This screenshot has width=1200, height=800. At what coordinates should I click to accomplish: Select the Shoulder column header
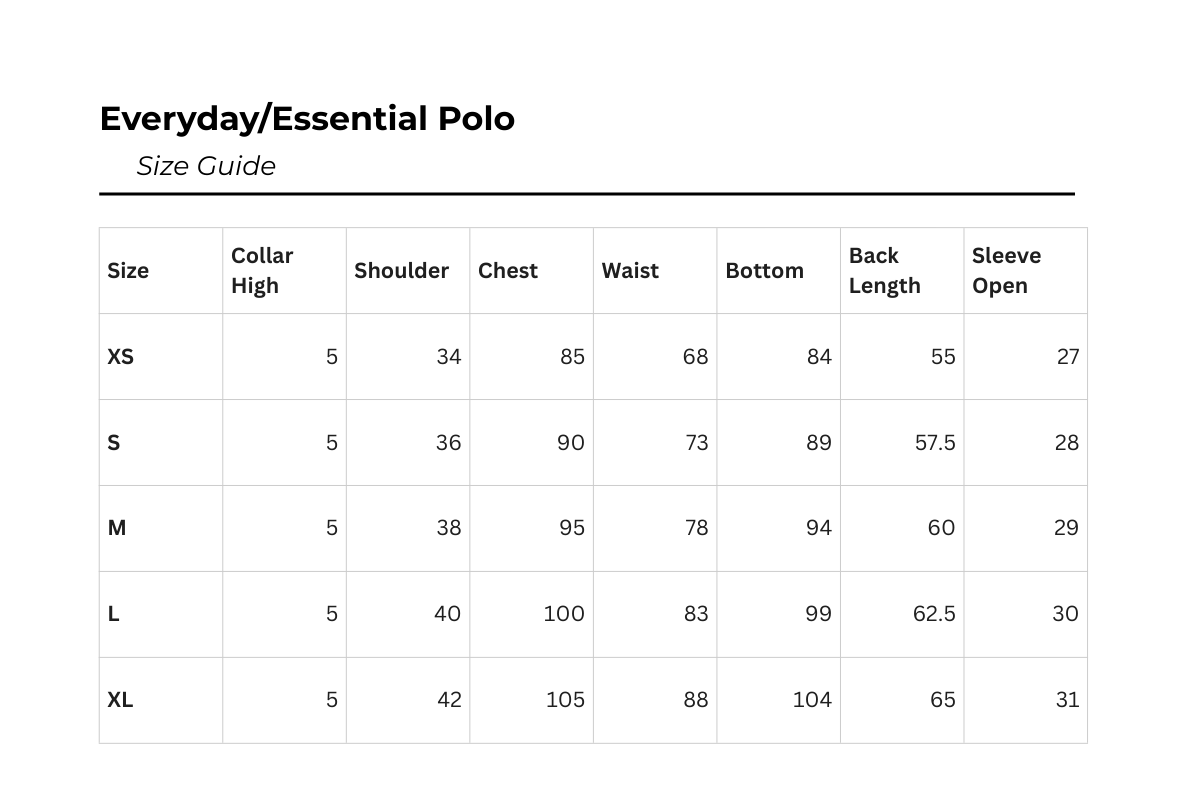point(401,270)
